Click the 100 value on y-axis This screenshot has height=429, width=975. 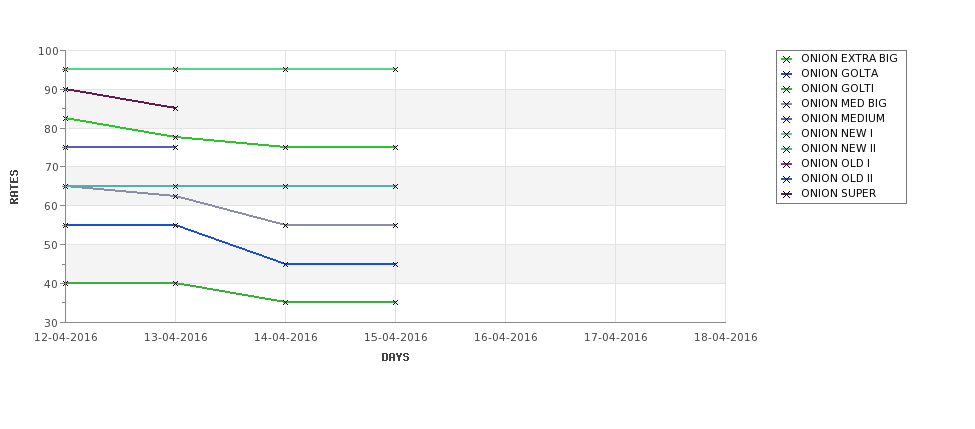[x=48, y=52]
